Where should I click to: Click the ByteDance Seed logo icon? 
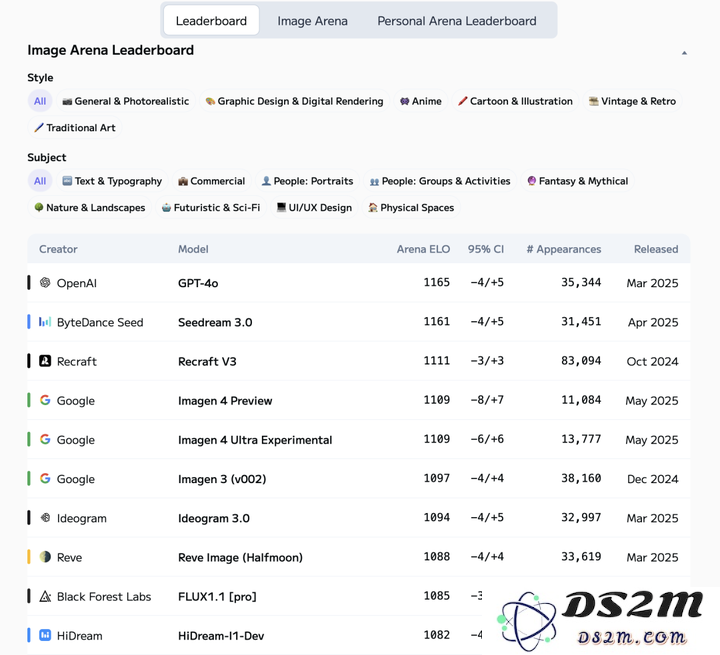click(x=45, y=322)
